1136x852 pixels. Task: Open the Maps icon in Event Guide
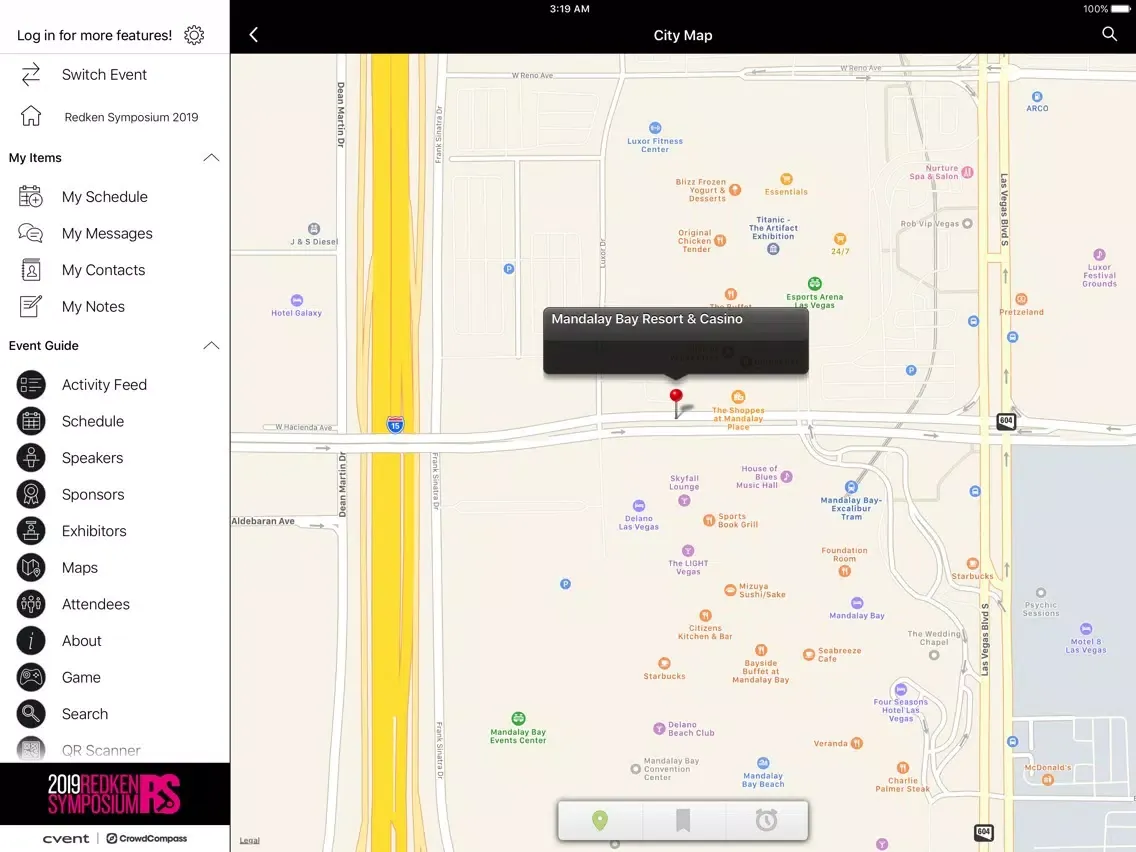pos(31,567)
